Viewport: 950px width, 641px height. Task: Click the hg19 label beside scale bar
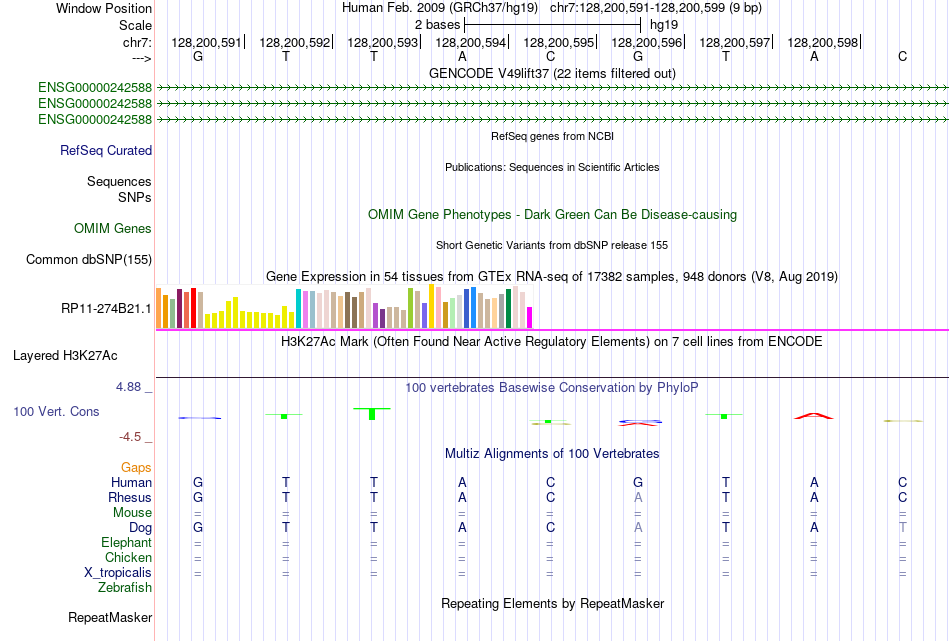click(663, 25)
